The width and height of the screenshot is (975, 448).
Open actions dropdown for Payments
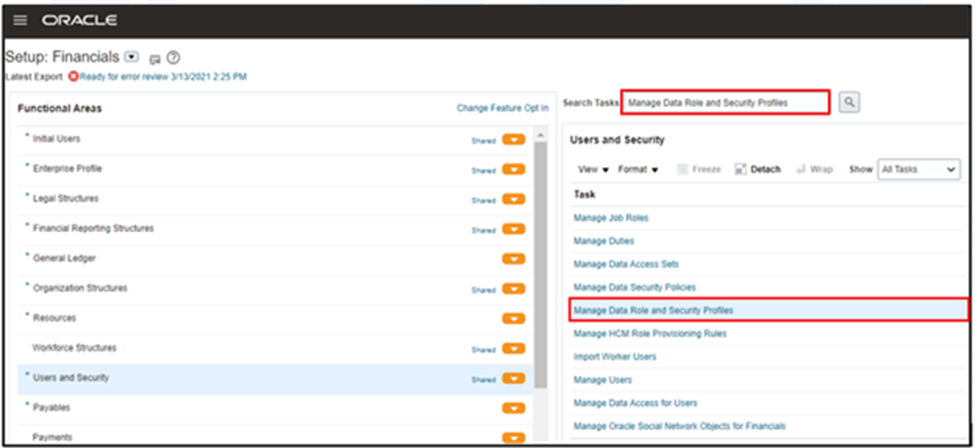(514, 437)
